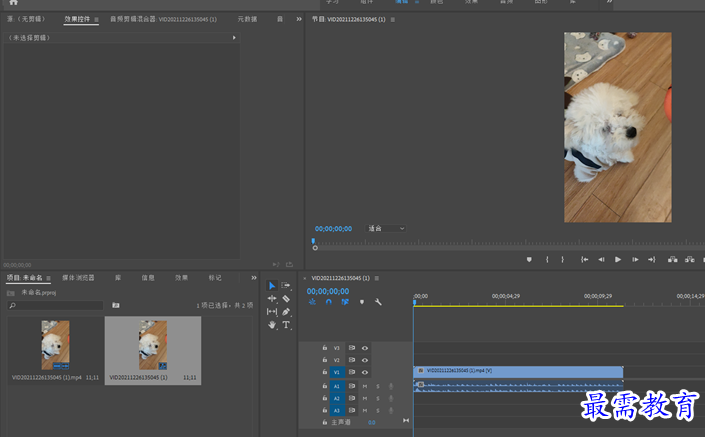Click the program monitor timecode 00;00;00;00
Viewport: 705px width, 437px height.
click(333, 229)
